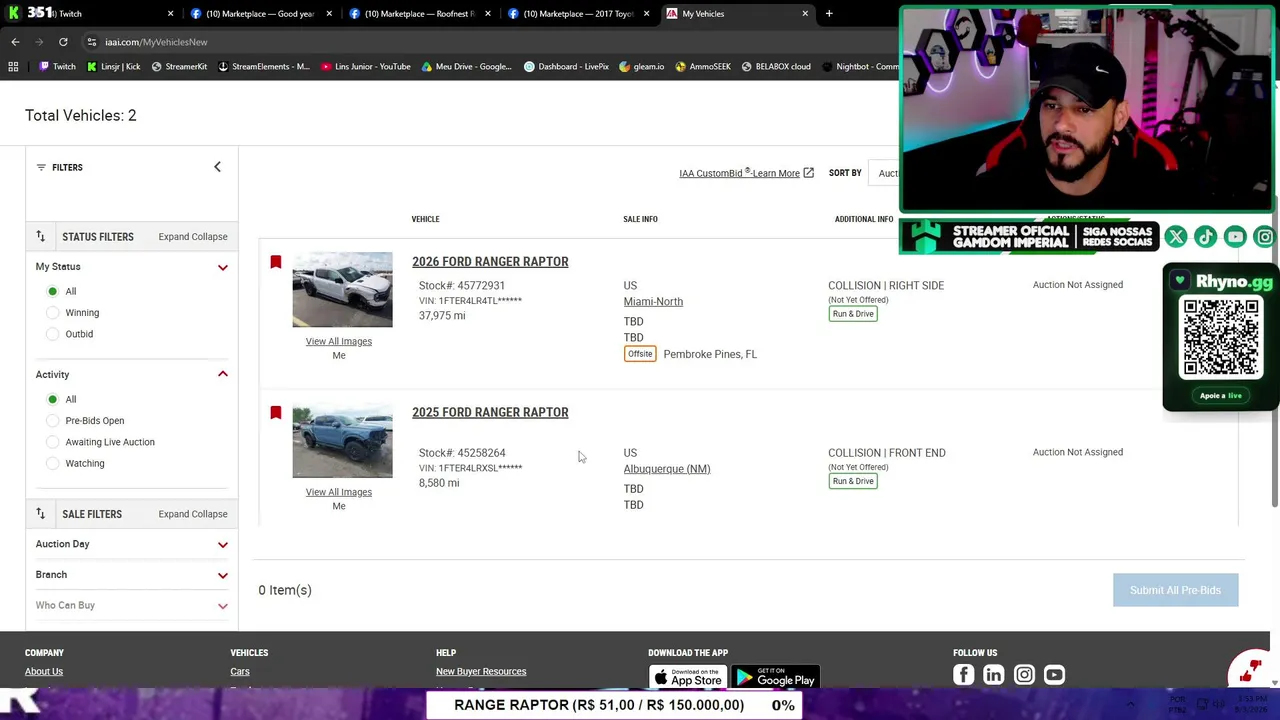Open the LinkedIn icon under Follow Us
The height and width of the screenshot is (720, 1280).
tap(994, 675)
